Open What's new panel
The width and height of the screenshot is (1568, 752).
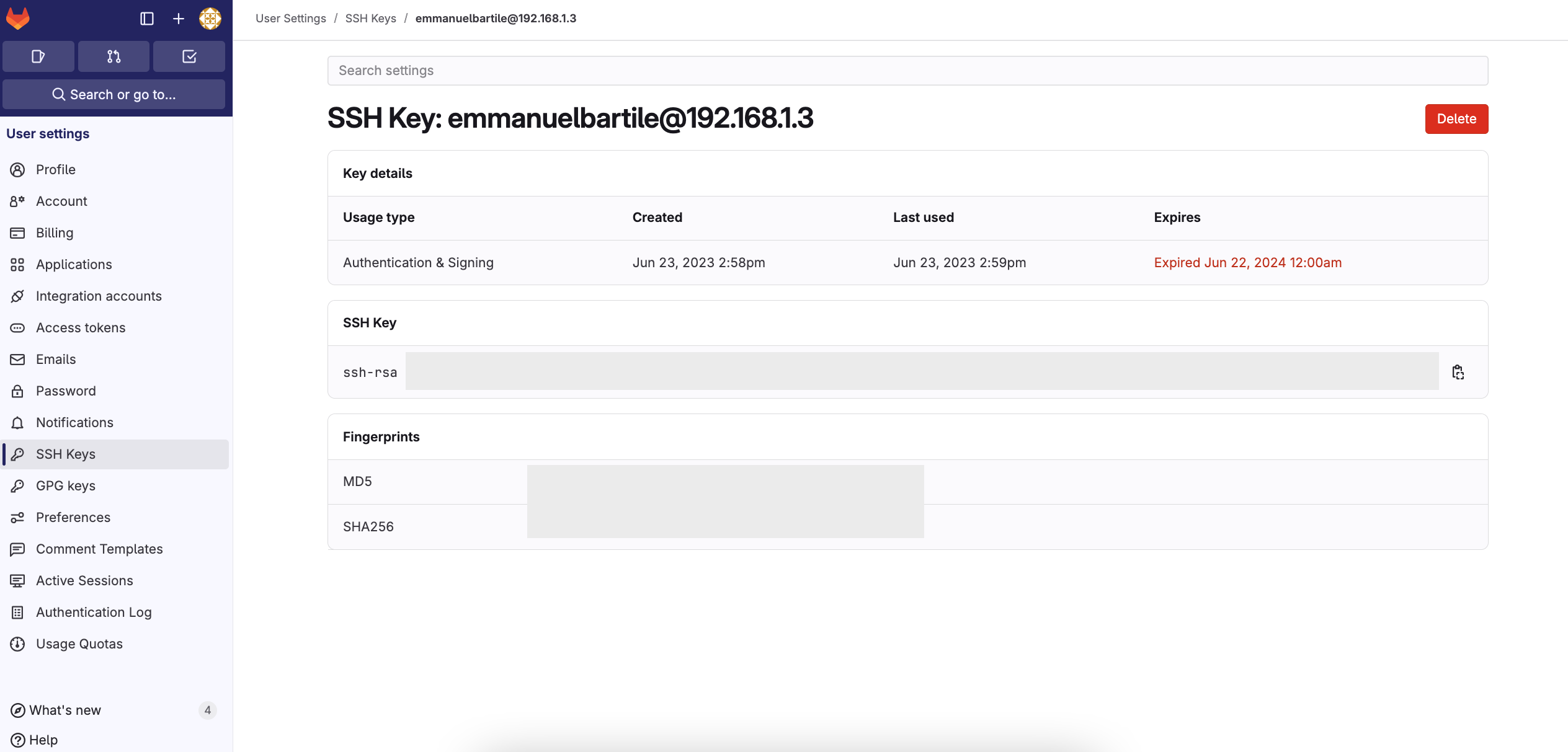point(65,710)
